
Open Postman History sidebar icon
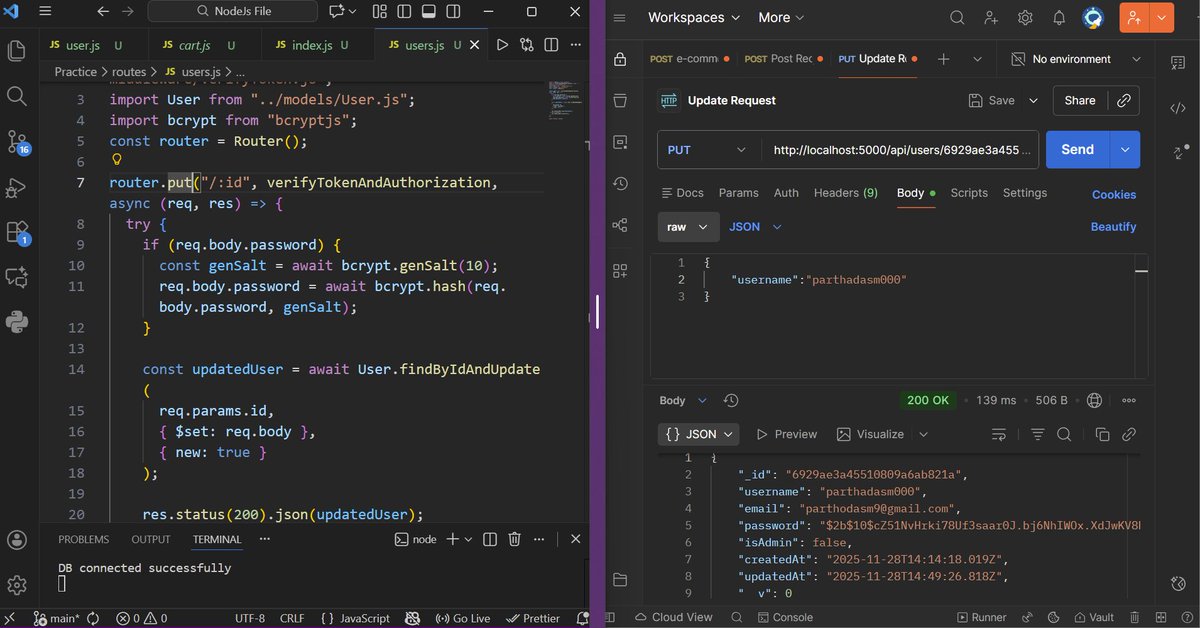coord(620,184)
